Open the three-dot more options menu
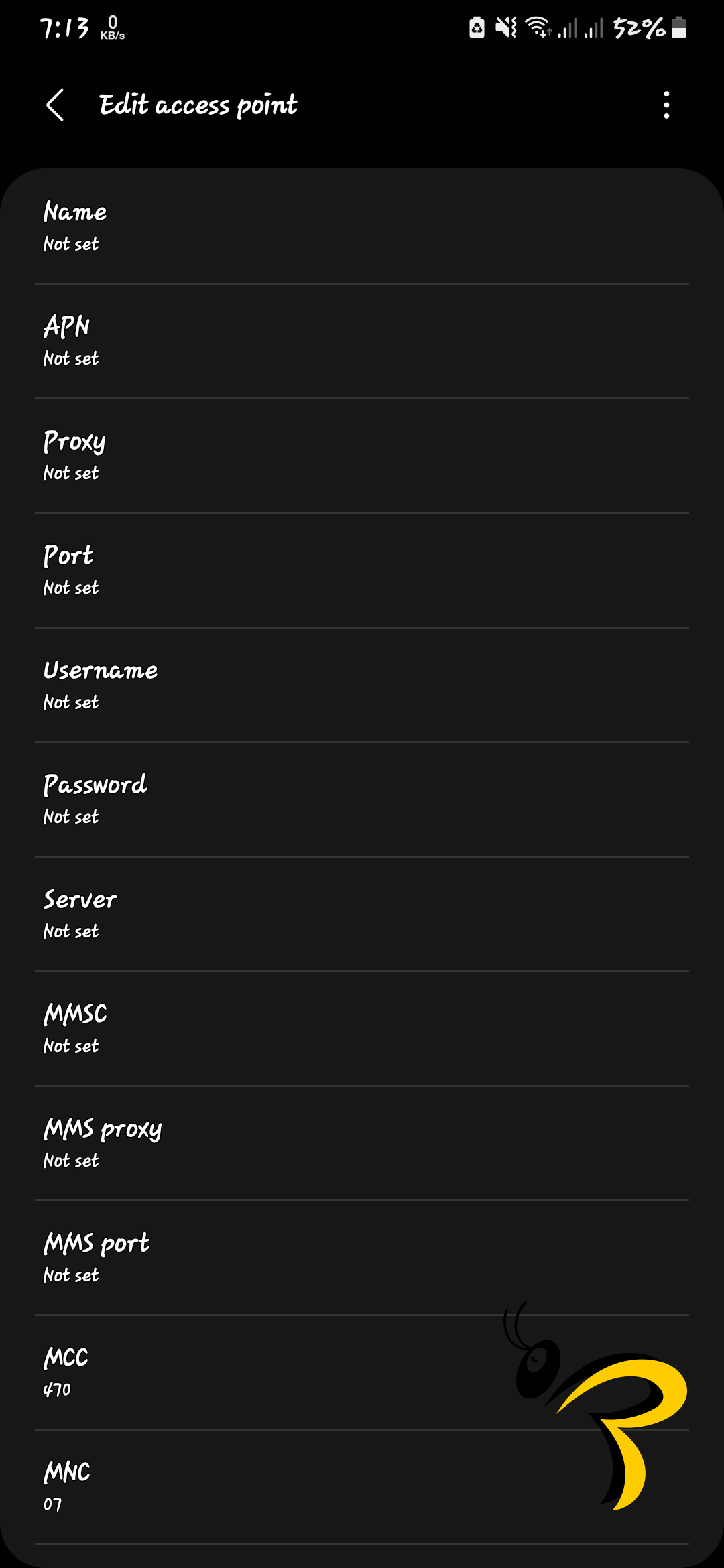Image resolution: width=724 pixels, height=1568 pixels. point(666,105)
